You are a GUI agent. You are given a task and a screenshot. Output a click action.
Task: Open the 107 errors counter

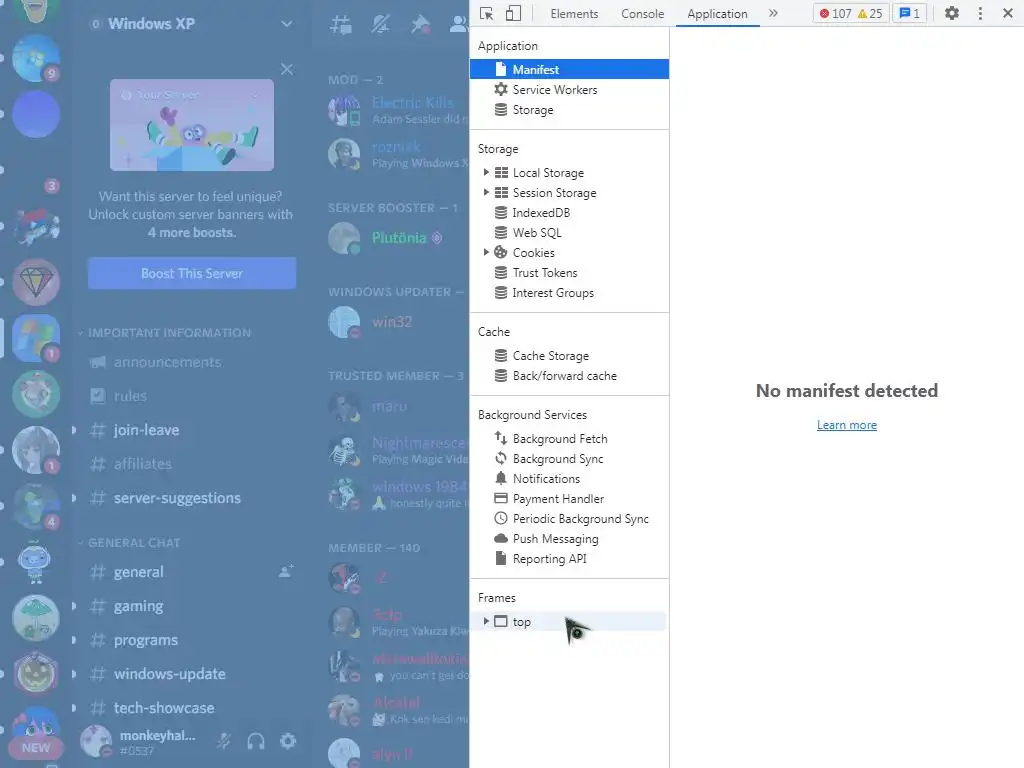(x=835, y=13)
